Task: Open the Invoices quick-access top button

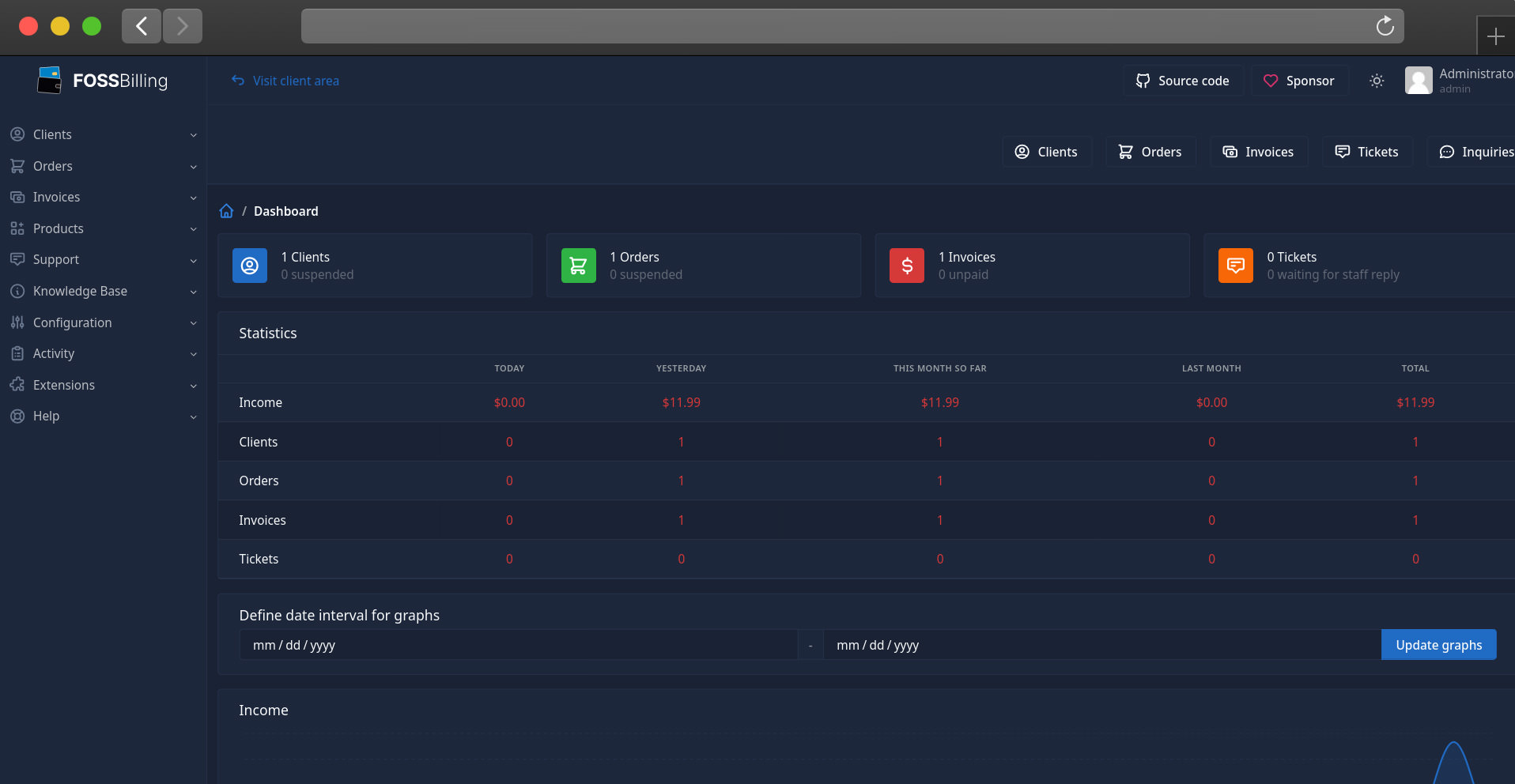Action: coord(1259,152)
